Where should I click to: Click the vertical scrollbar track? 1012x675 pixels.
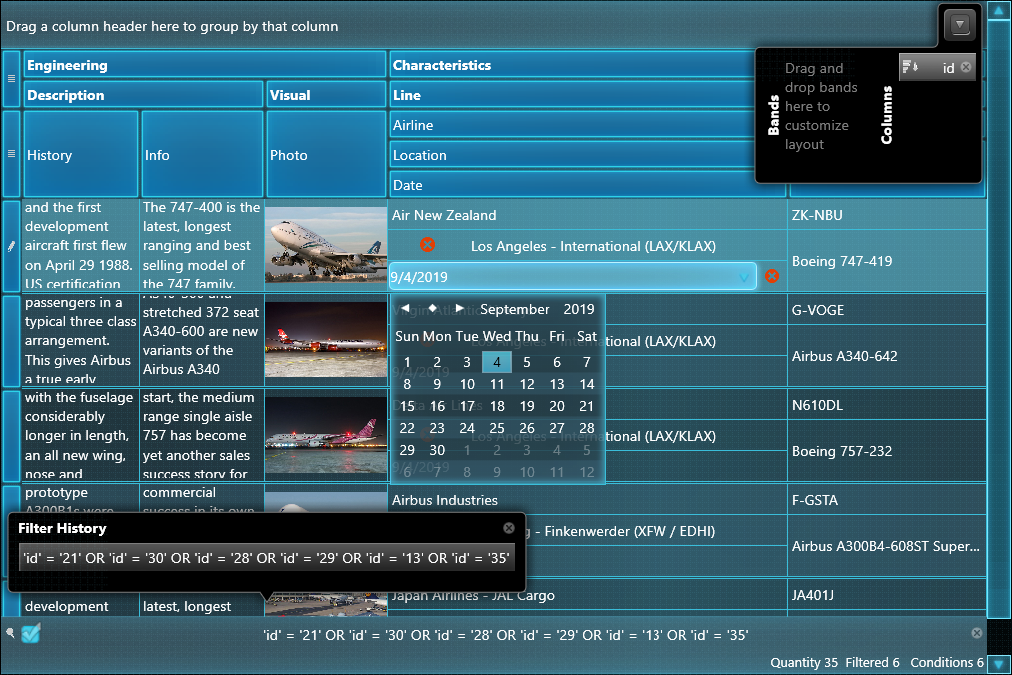coord(998,319)
